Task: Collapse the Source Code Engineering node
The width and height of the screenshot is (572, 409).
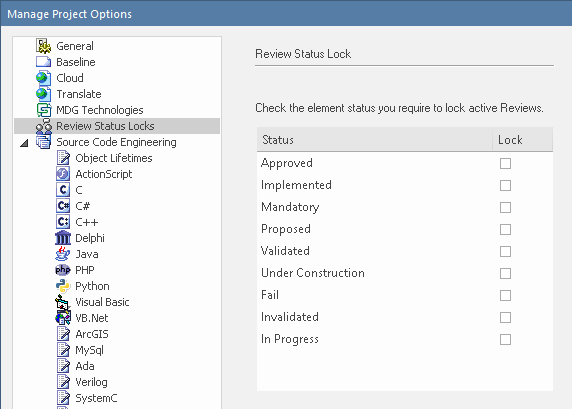Action: tap(24, 143)
